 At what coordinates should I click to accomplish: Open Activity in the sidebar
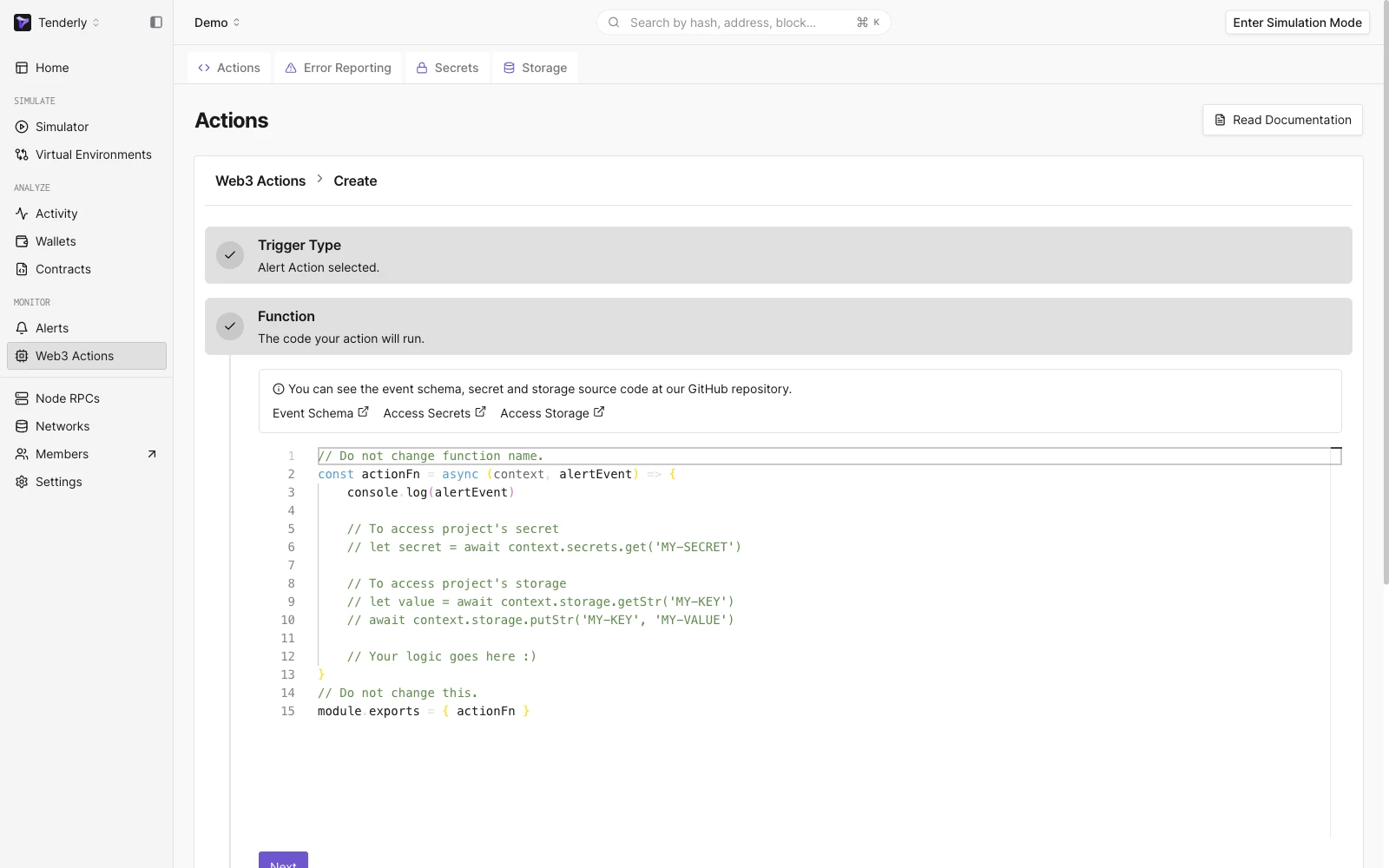pyautogui.click(x=86, y=214)
